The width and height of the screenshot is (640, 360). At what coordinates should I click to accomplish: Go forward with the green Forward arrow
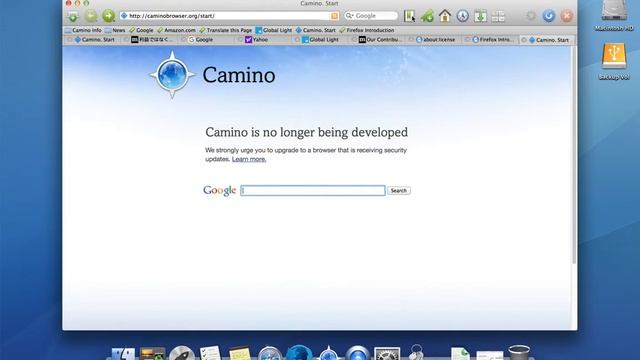pyautogui.click(x=109, y=16)
